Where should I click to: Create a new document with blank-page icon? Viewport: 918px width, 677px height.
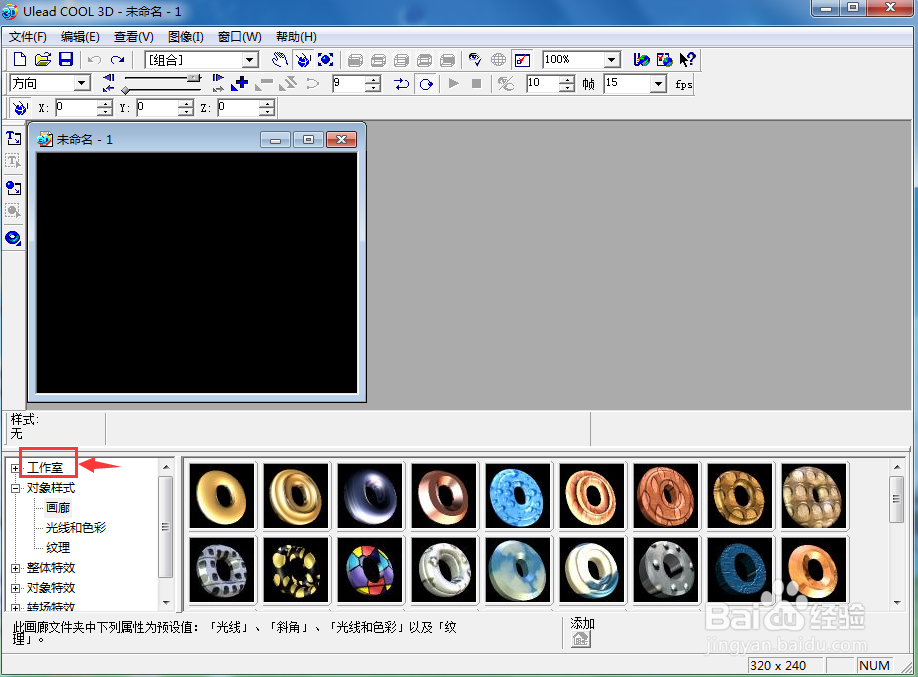click(20, 59)
